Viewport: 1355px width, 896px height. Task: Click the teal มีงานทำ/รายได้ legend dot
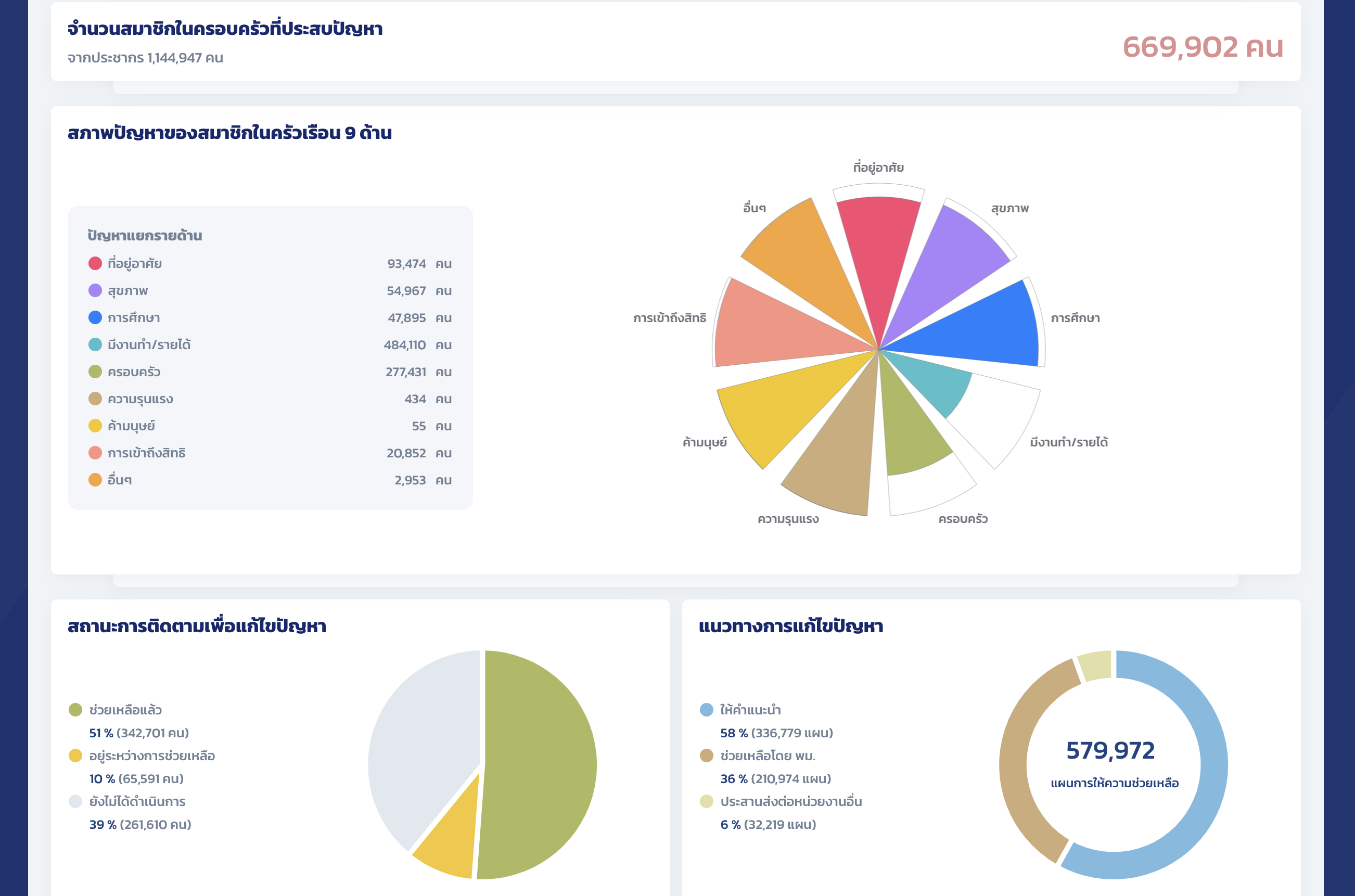click(x=95, y=344)
